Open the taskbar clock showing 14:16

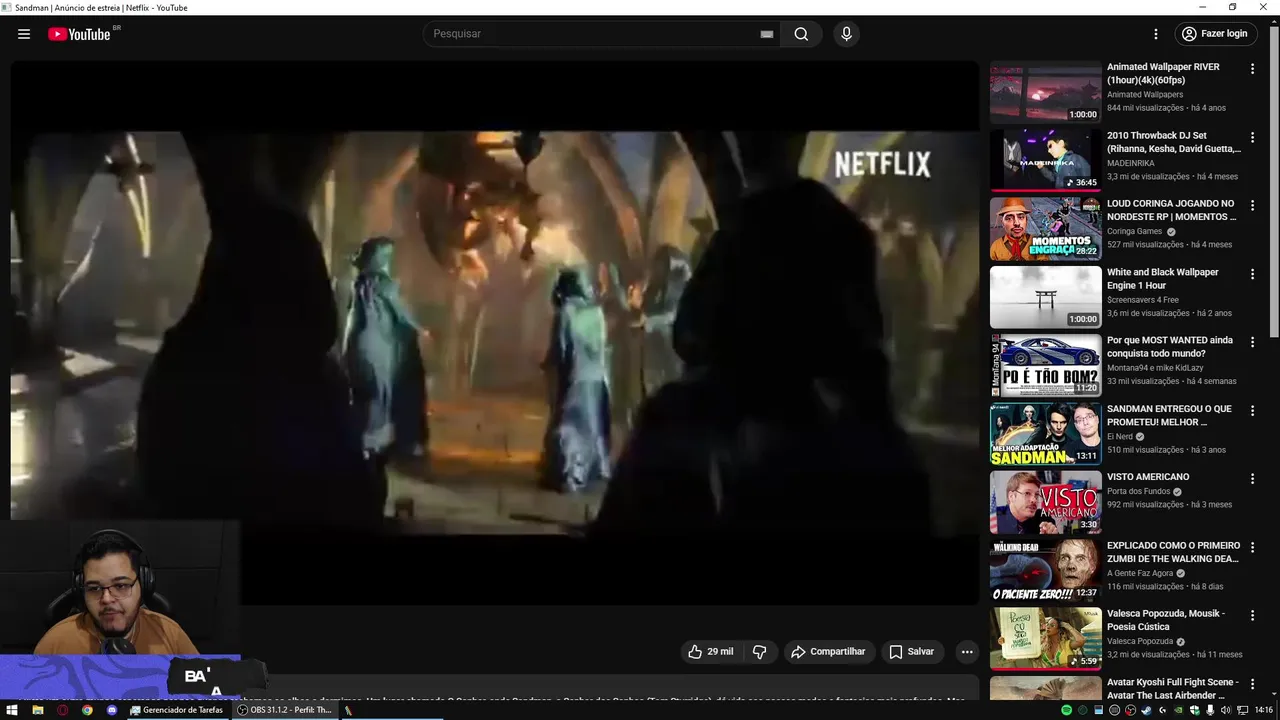pyautogui.click(x=1263, y=710)
